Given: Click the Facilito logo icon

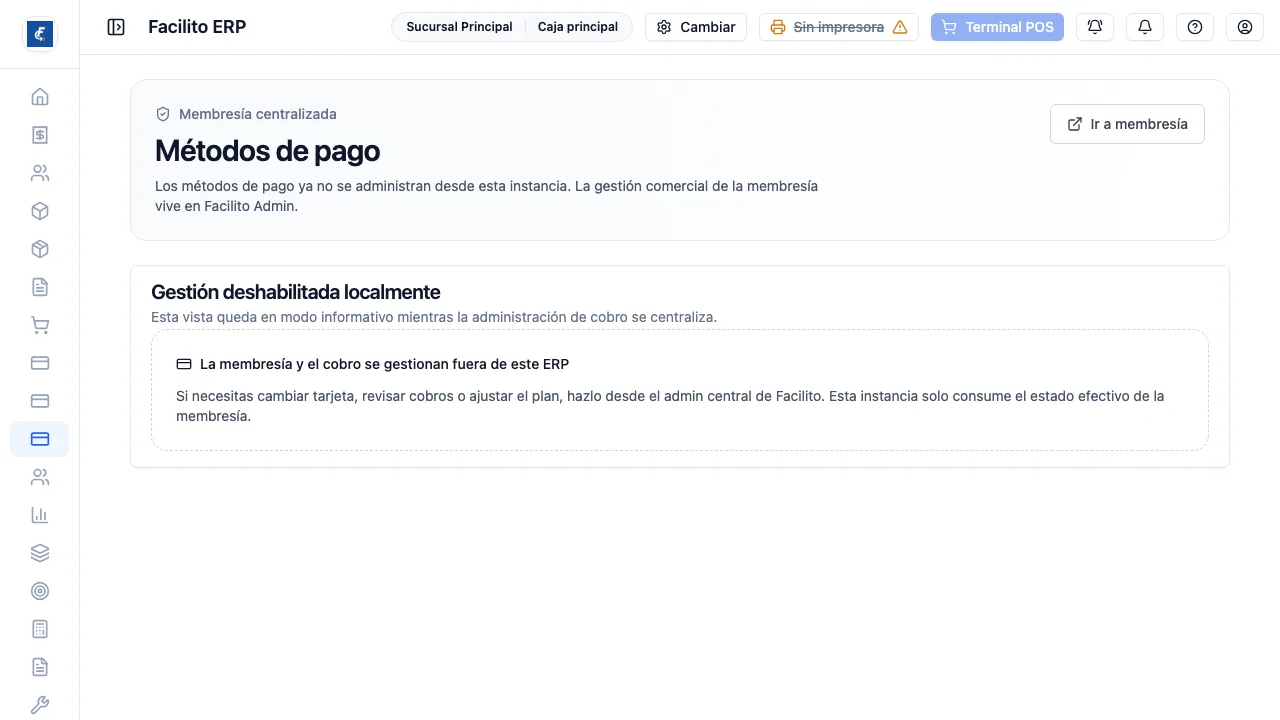Looking at the screenshot, I should (x=40, y=34).
